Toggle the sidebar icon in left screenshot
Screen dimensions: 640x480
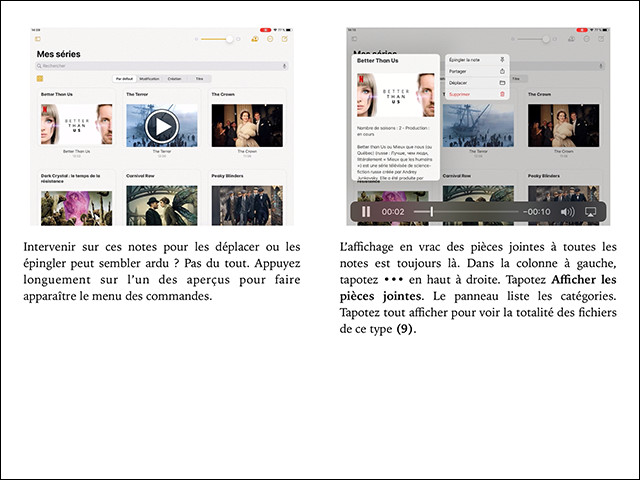coord(36,39)
